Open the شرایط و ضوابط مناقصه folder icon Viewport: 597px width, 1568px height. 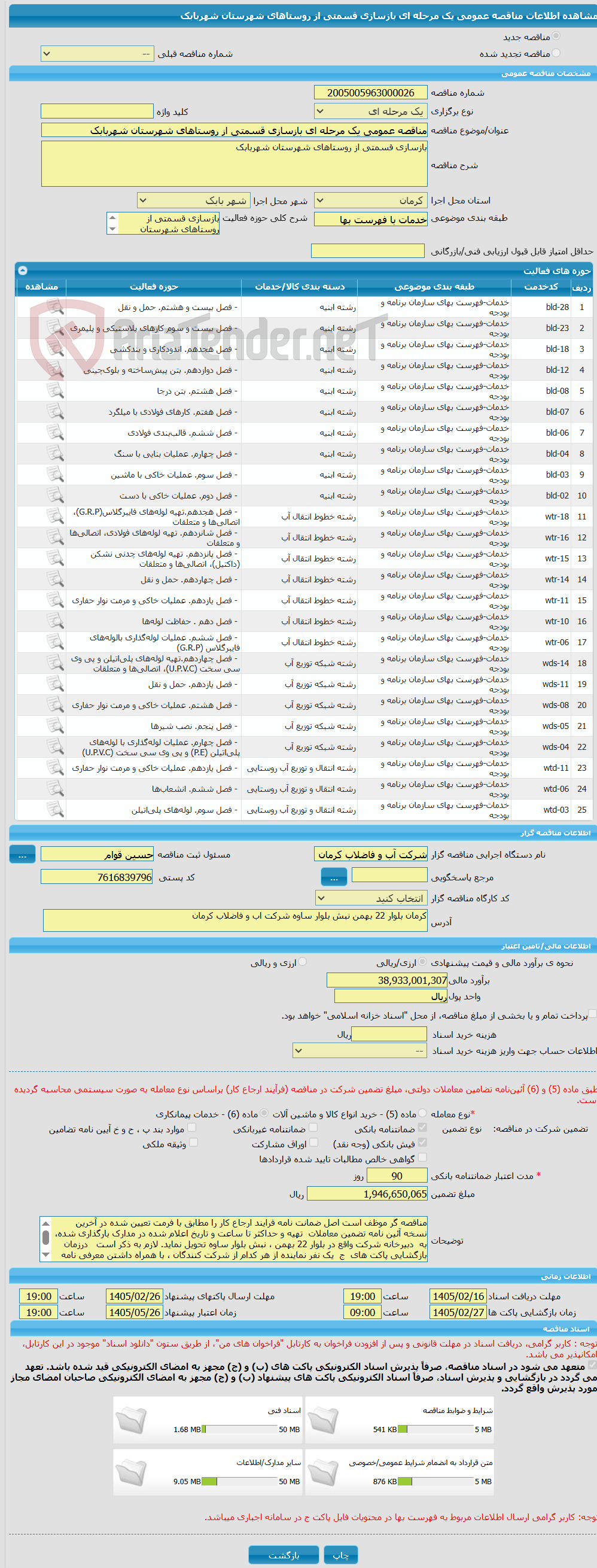tap(323, 1420)
